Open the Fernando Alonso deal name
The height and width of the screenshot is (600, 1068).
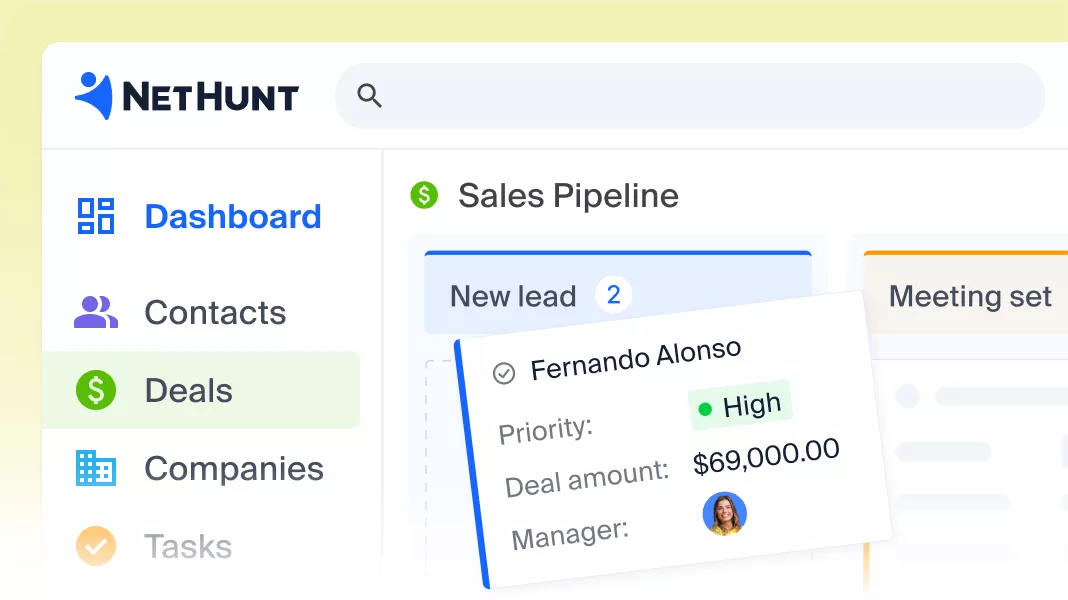click(636, 359)
